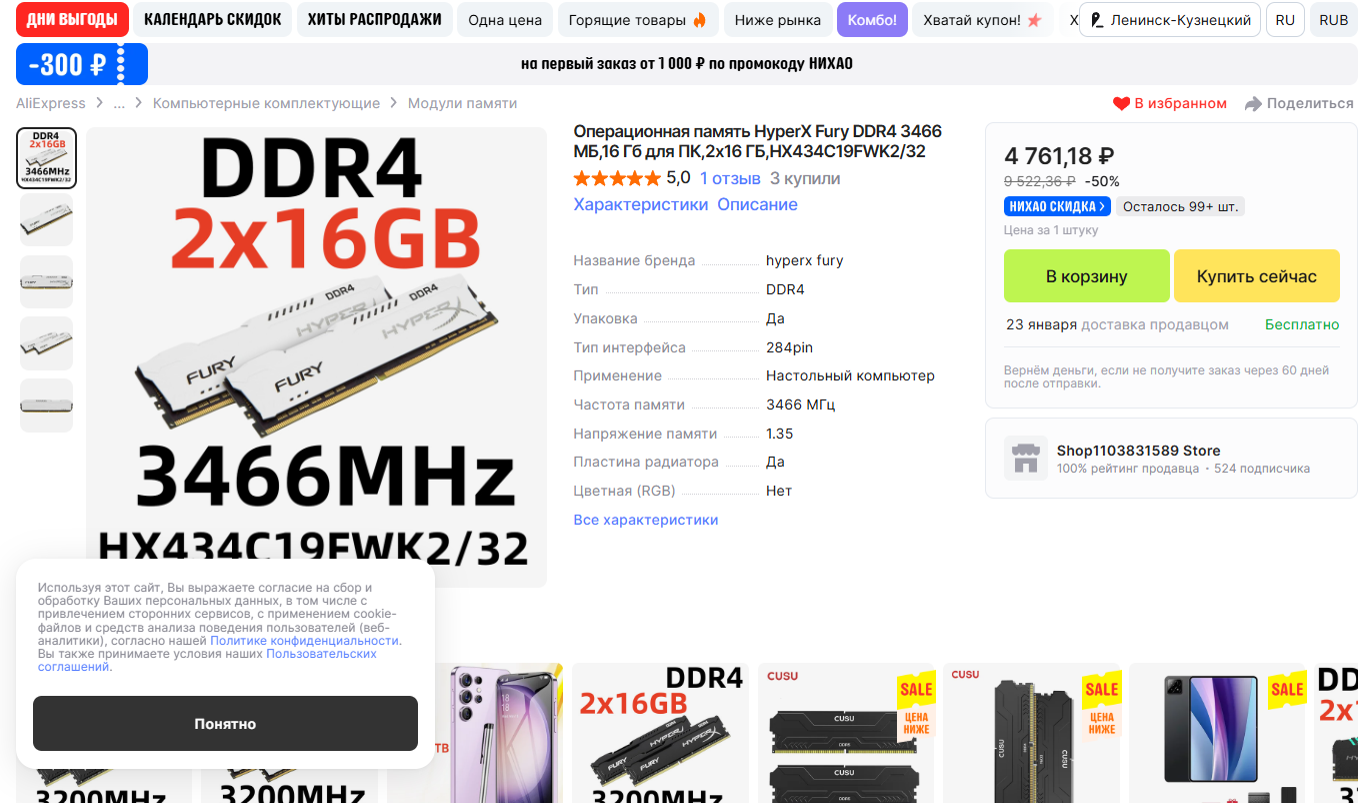Switch to the Описание tab
This screenshot has height=803, width=1367.
pyautogui.click(x=757, y=204)
